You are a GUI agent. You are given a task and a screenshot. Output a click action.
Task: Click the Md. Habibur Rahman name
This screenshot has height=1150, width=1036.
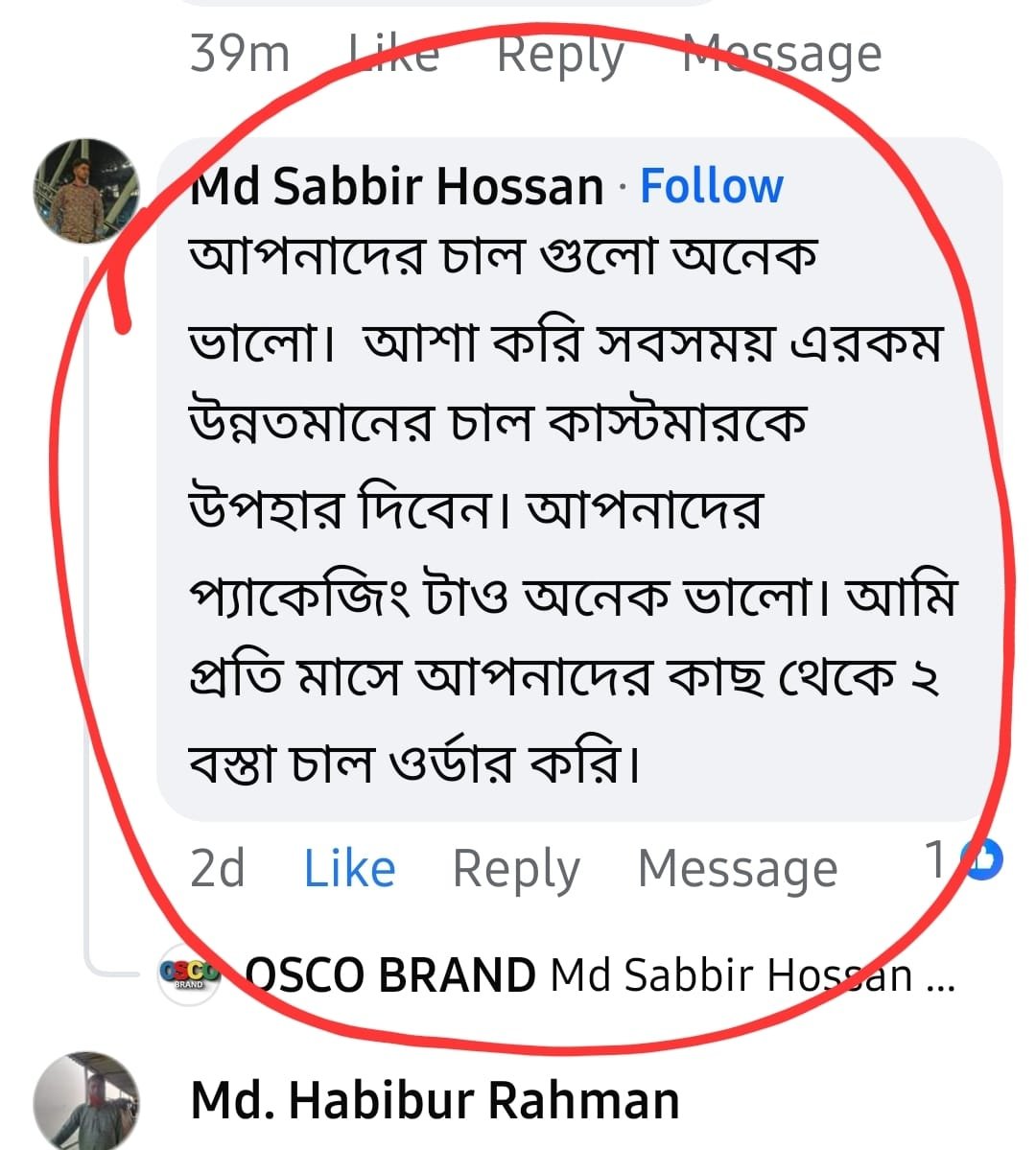(435, 1100)
